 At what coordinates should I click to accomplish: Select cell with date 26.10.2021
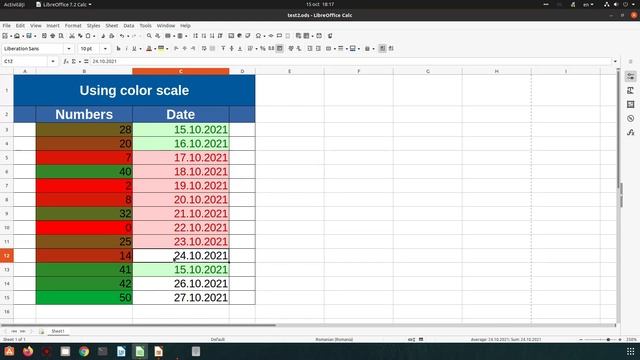point(181,284)
